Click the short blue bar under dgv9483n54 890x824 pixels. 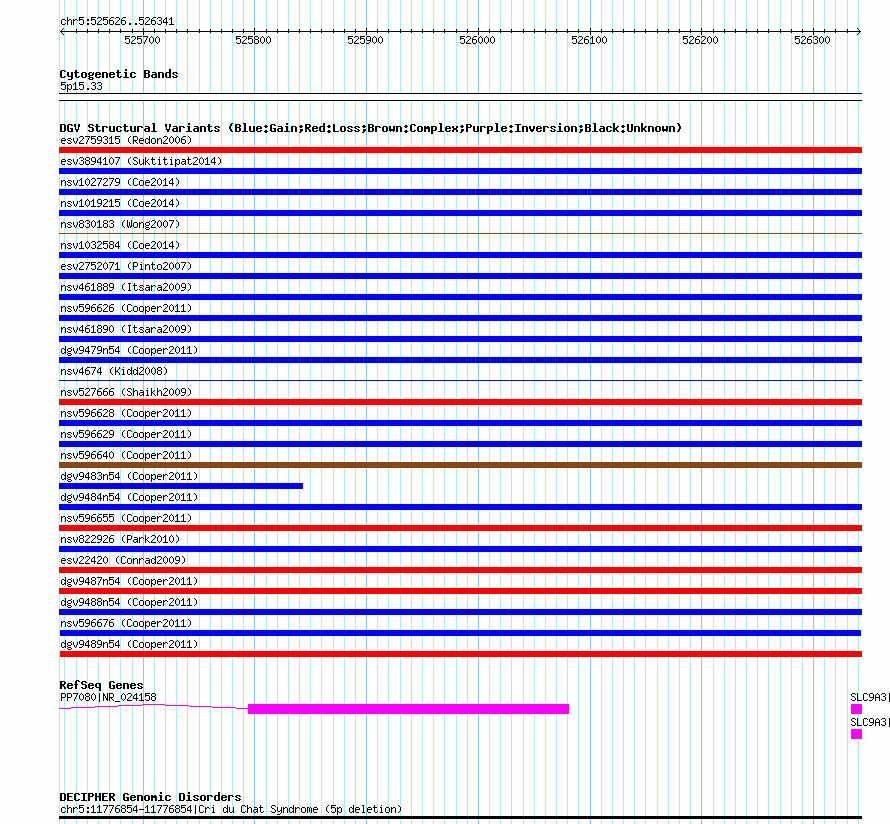181,486
